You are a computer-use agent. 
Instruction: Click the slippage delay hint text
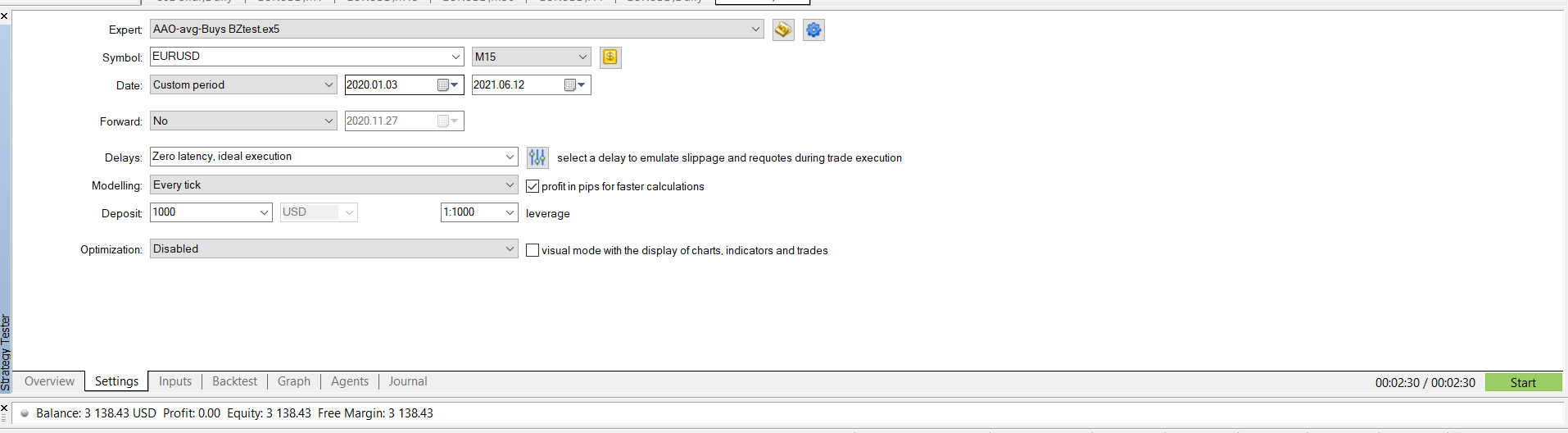(729, 158)
